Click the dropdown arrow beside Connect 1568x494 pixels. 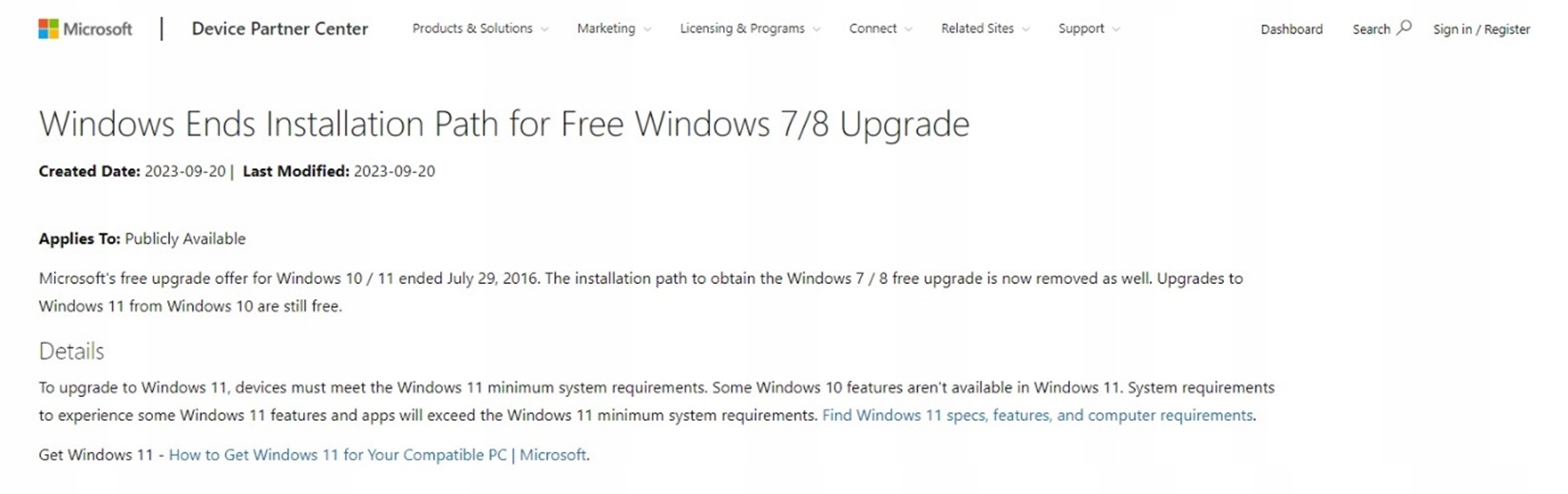pyautogui.click(x=908, y=29)
